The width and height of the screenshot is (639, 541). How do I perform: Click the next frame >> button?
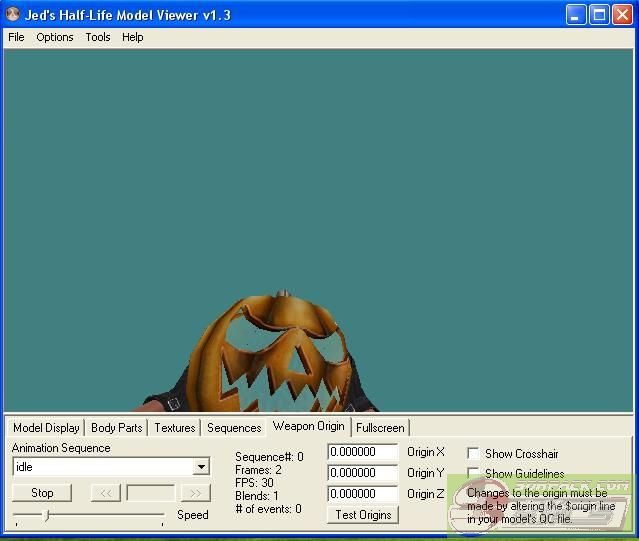pyautogui.click(x=196, y=493)
